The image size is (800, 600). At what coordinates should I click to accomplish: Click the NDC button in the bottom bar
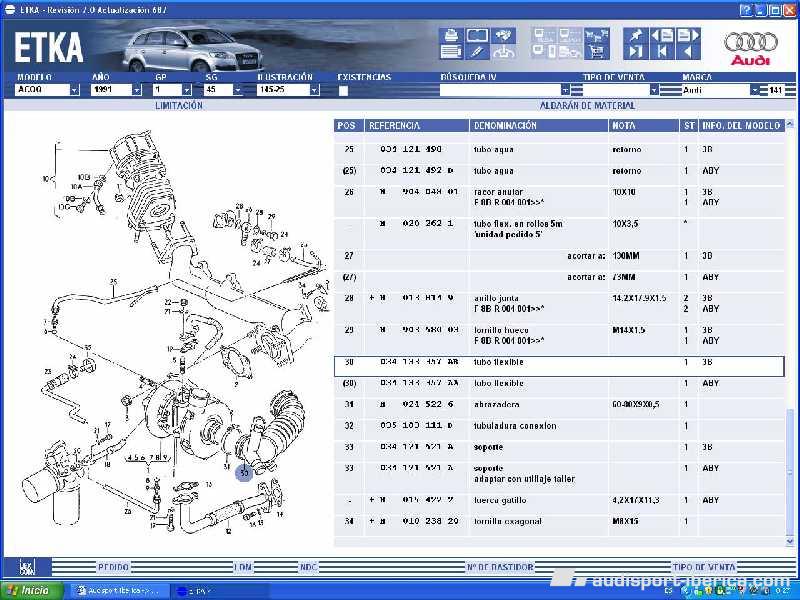pos(308,567)
